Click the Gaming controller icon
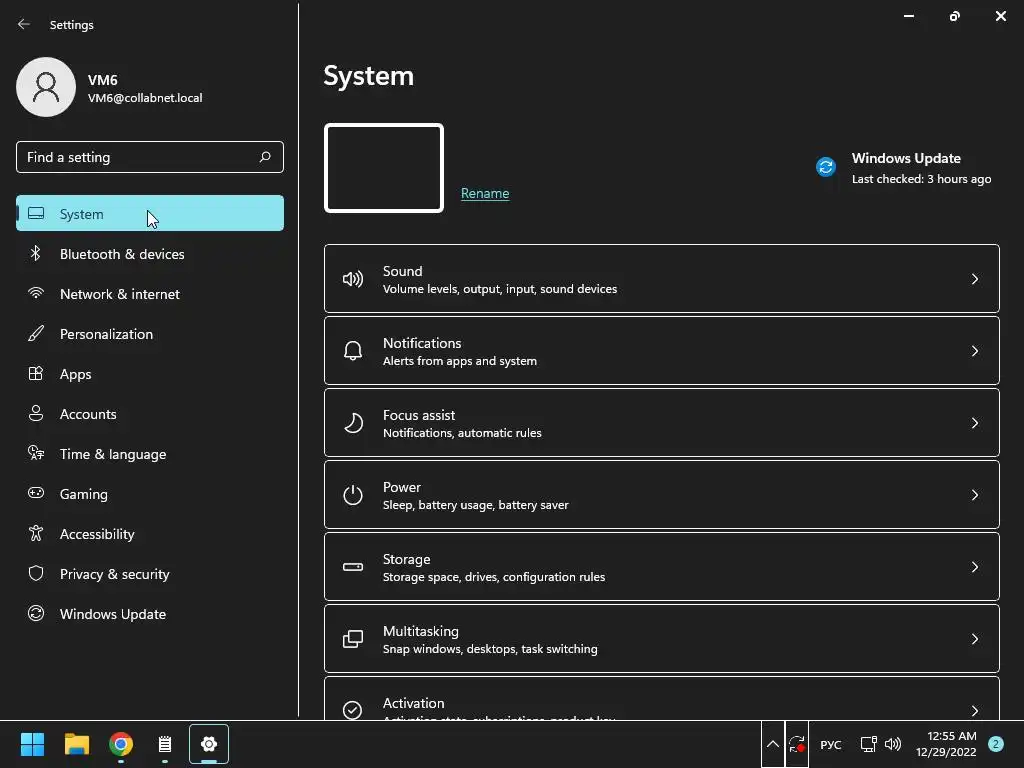This screenshot has width=1024, height=768. click(x=36, y=493)
